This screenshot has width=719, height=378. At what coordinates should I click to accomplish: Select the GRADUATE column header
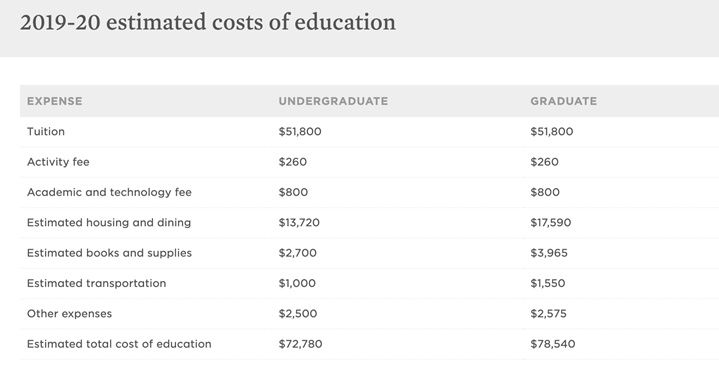pyautogui.click(x=564, y=101)
